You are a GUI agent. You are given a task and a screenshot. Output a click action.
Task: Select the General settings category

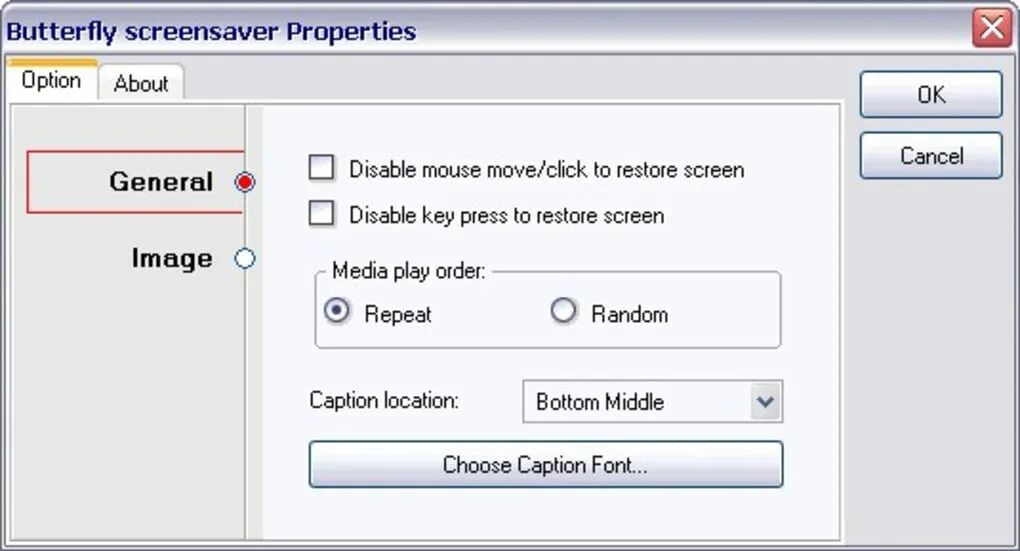pyautogui.click(x=161, y=181)
